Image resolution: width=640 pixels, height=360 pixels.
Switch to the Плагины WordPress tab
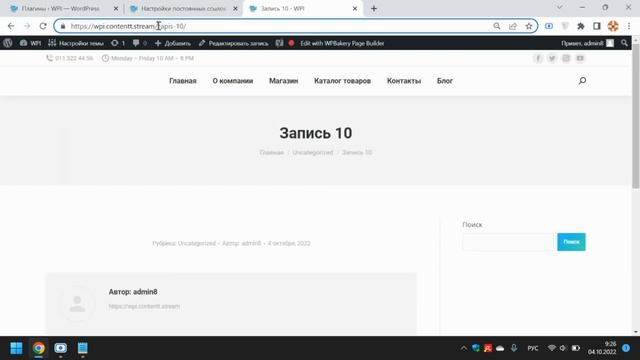click(60, 9)
